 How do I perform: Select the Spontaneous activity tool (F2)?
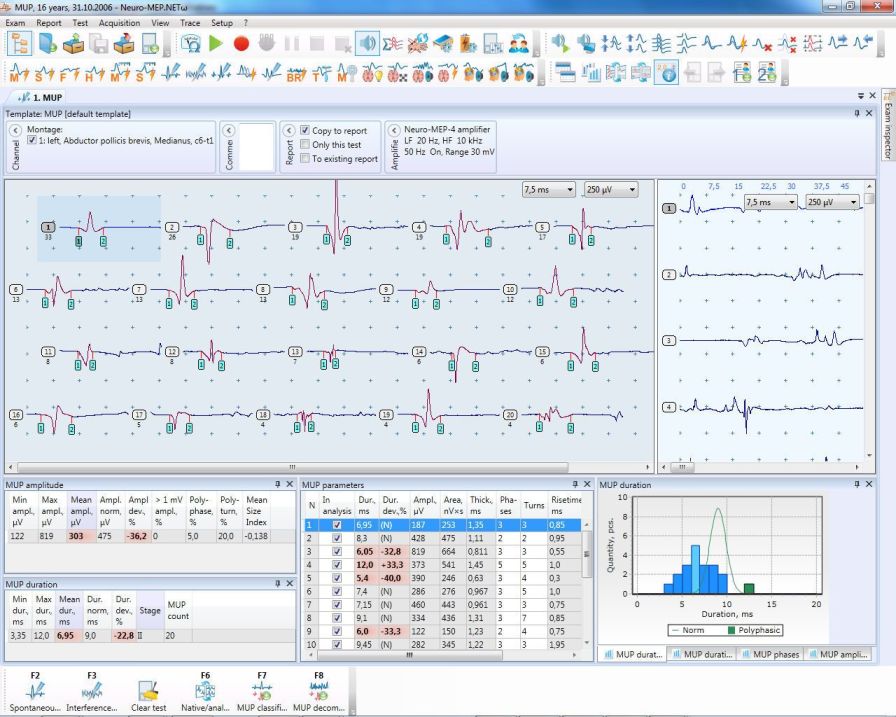click(x=35, y=689)
